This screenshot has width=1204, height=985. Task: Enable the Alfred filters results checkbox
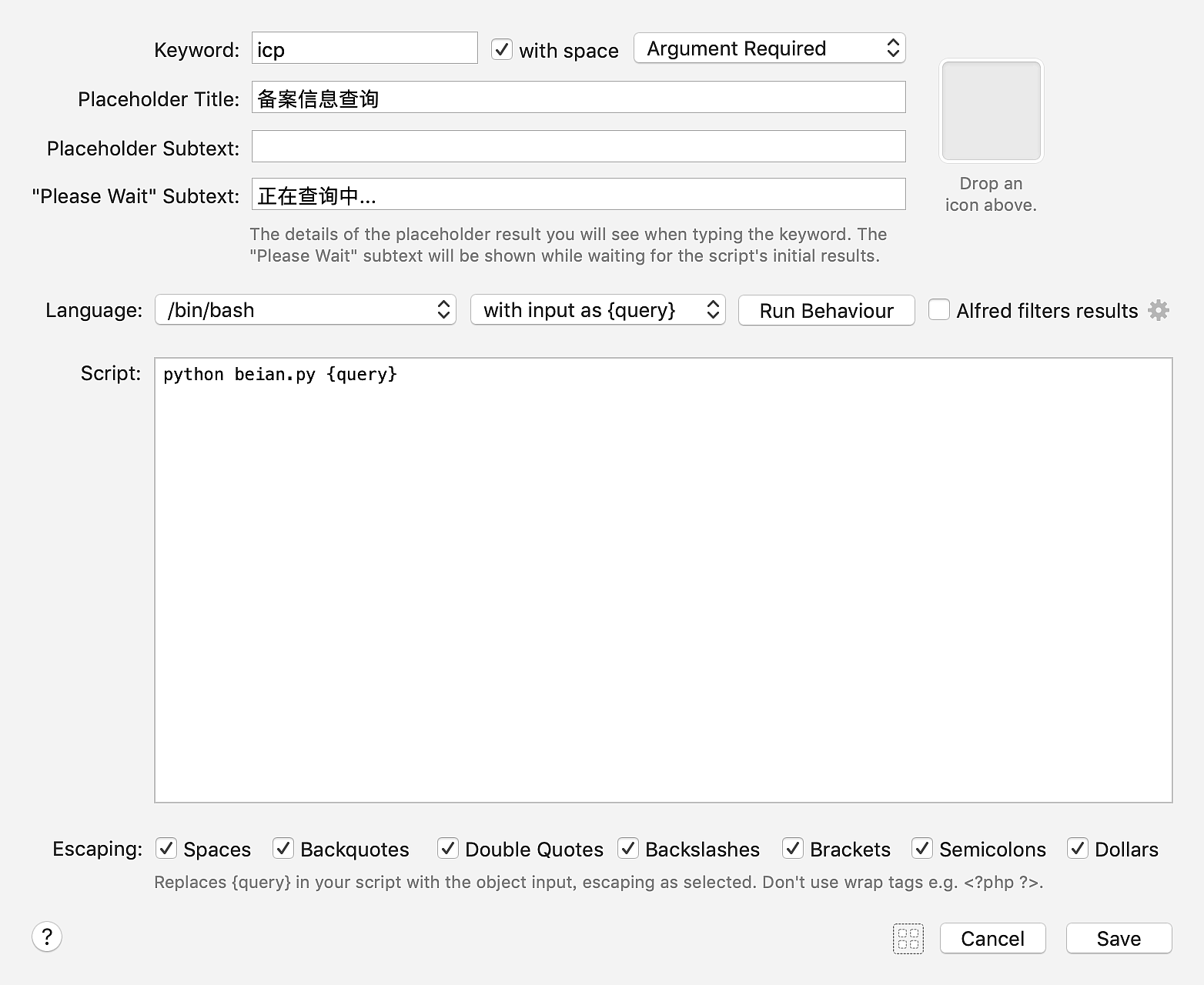point(938,310)
